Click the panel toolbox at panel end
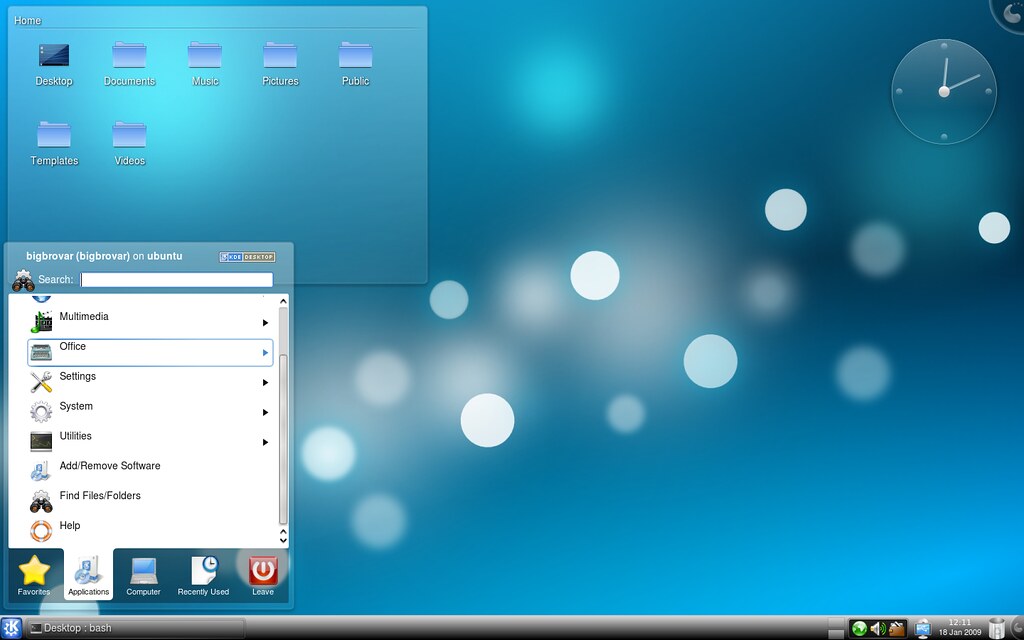1024x640 pixels. [x=1018, y=628]
